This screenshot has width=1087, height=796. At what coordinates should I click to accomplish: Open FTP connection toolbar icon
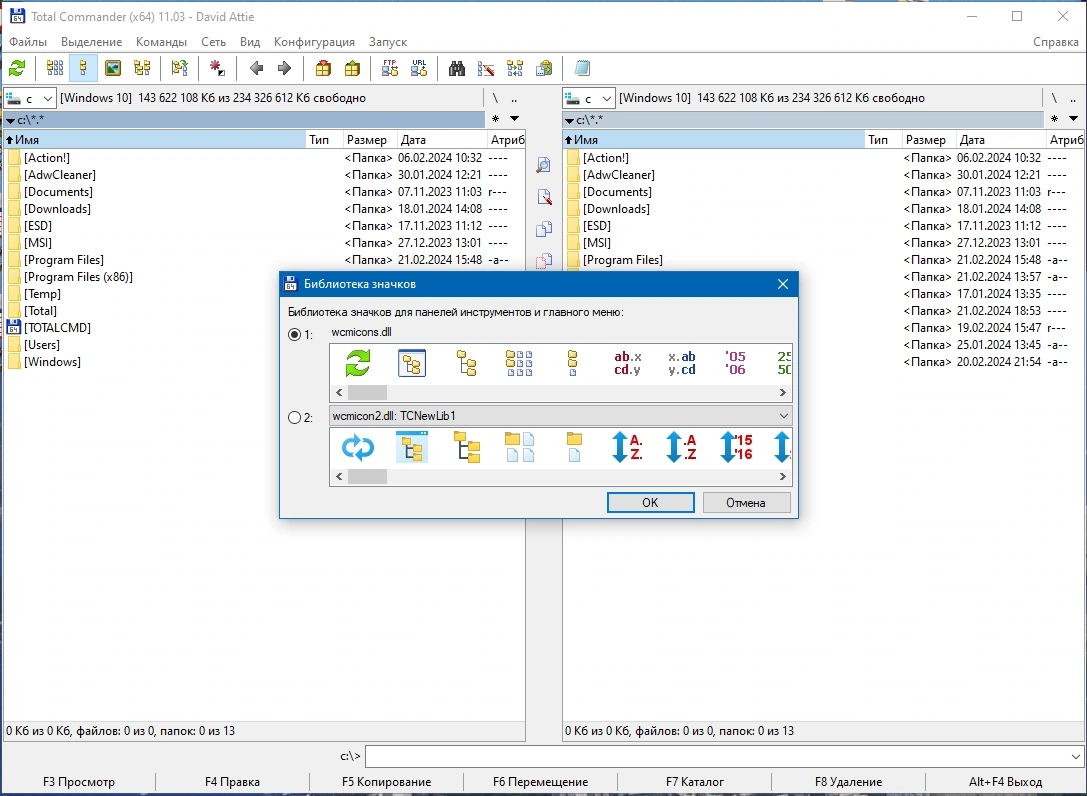click(x=390, y=68)
